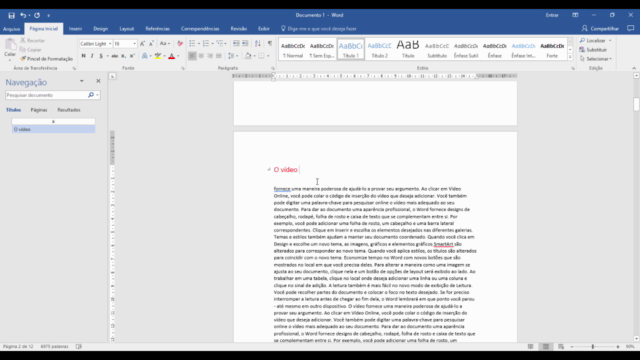Toggle strikethrough formatting (abc)
Image resolution: width=640 pixels, height=360 pixels.
tap(115, 56)
